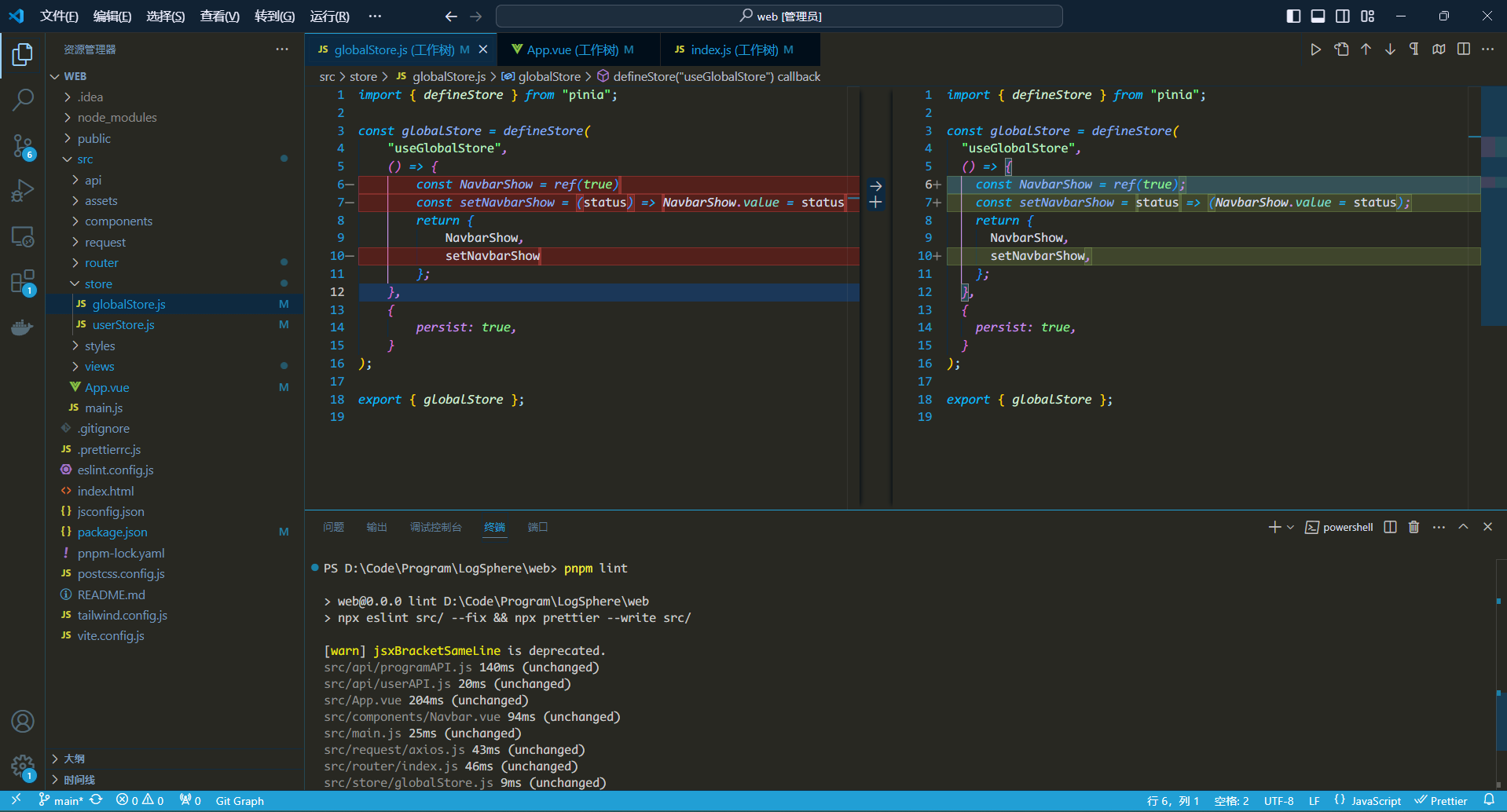This screenshot has height=812, width=1507.
Task: Stage change with plus icon in diff
Action: tap(875, 203)
